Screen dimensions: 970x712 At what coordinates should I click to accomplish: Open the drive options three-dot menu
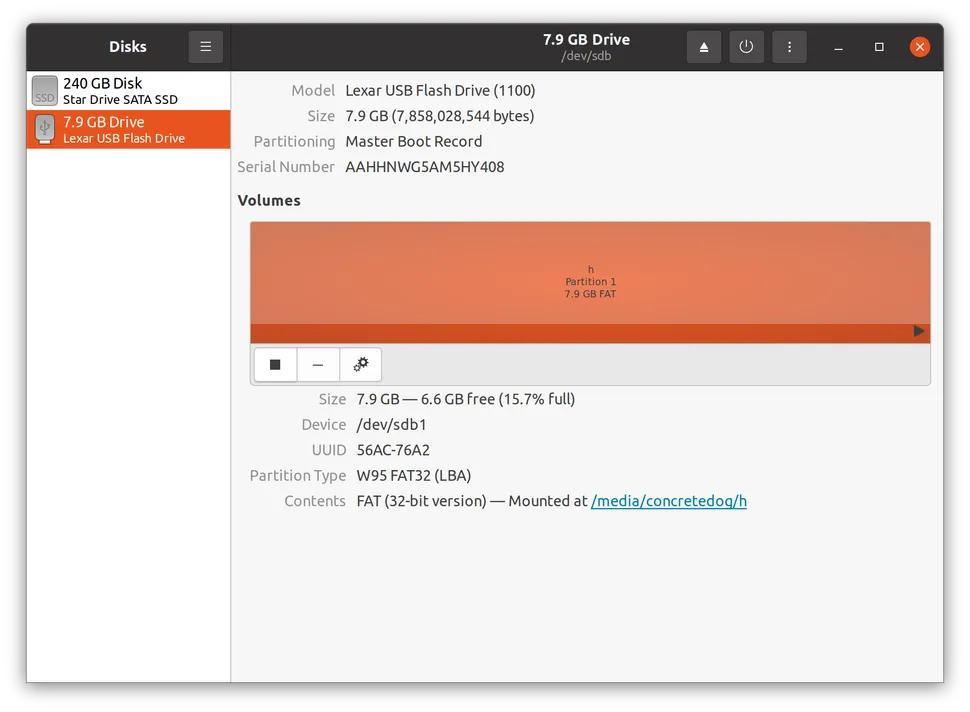point(789,46)
